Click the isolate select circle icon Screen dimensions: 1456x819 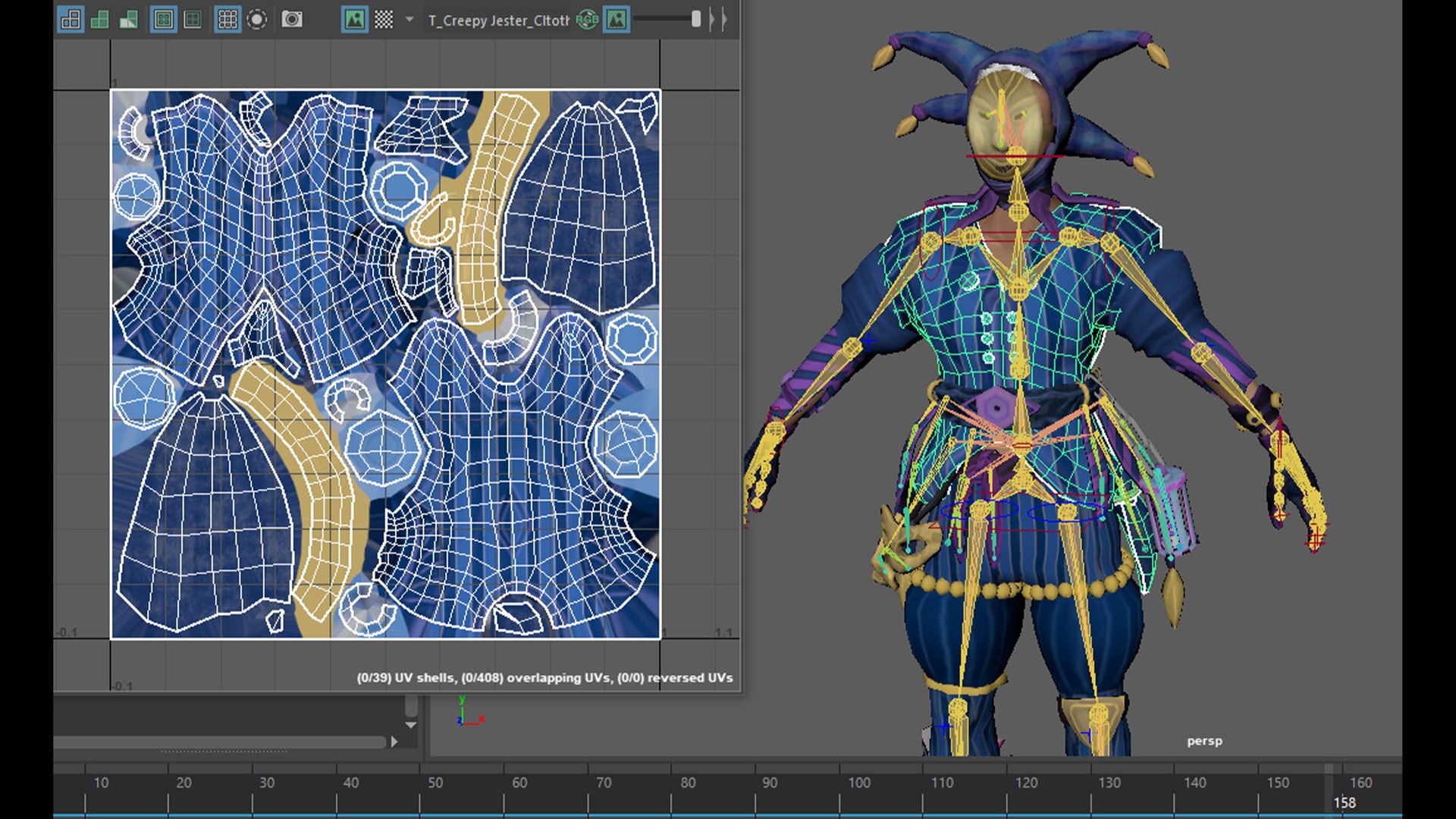coord(257,20)
